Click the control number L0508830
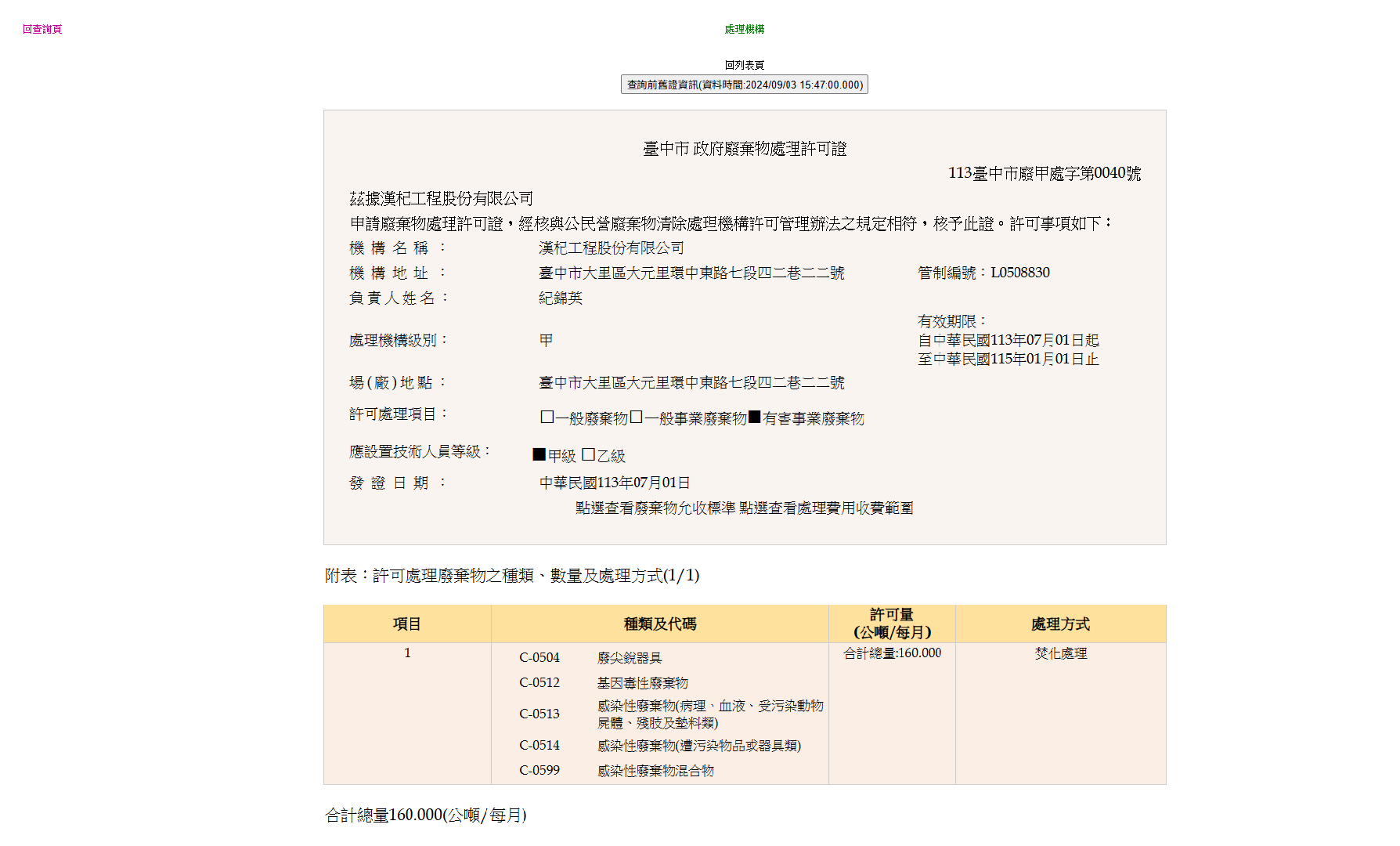This screenshot has height=846, width=1400. [x=1019, y=273]
